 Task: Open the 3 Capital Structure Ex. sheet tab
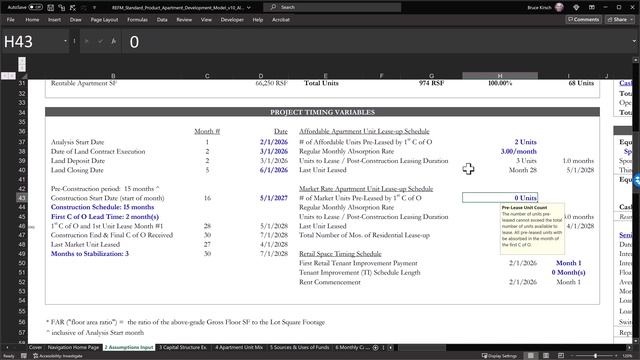click(183, 347)
